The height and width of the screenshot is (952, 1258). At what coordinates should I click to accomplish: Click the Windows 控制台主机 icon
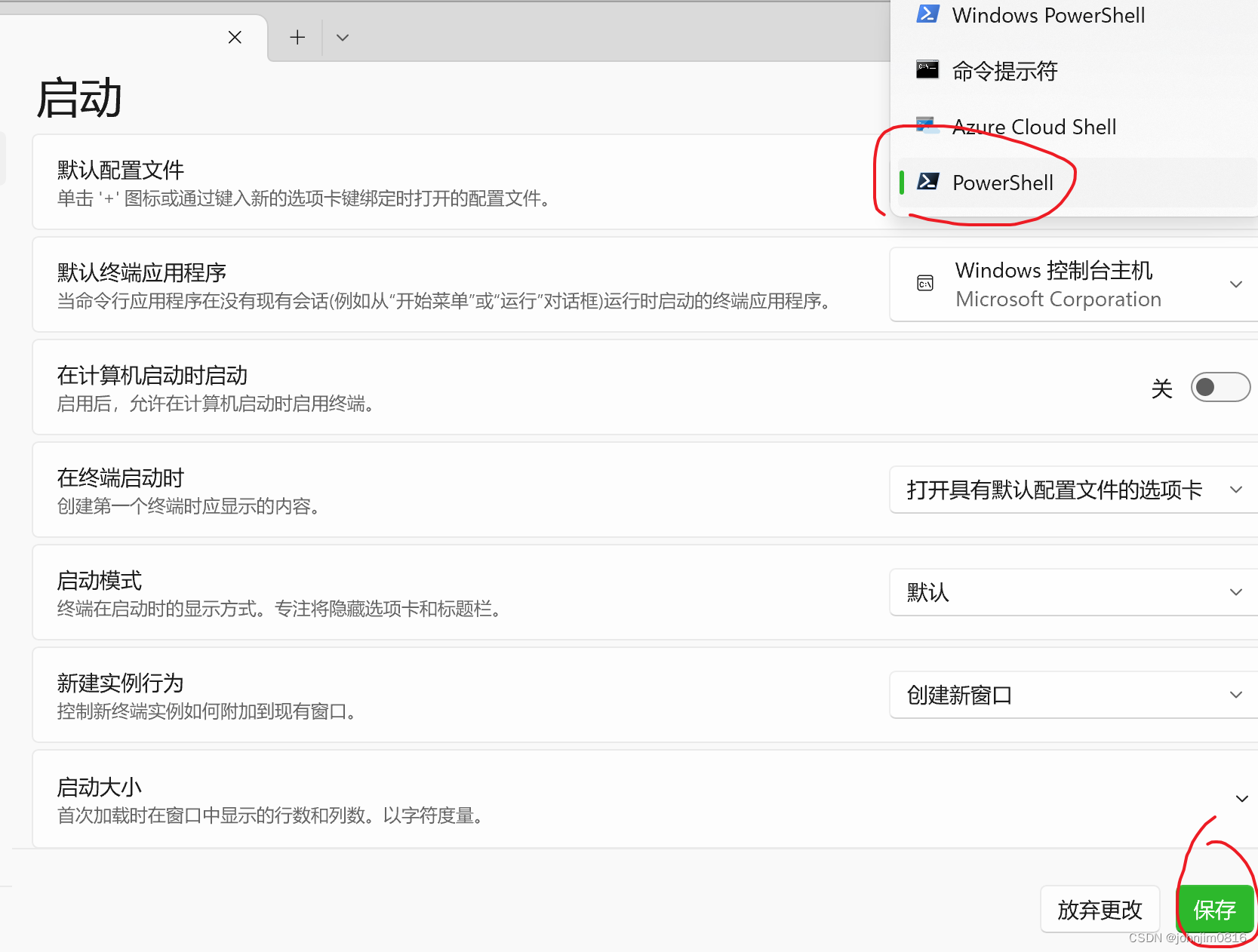pyautogui.click(x=924, y=284)
